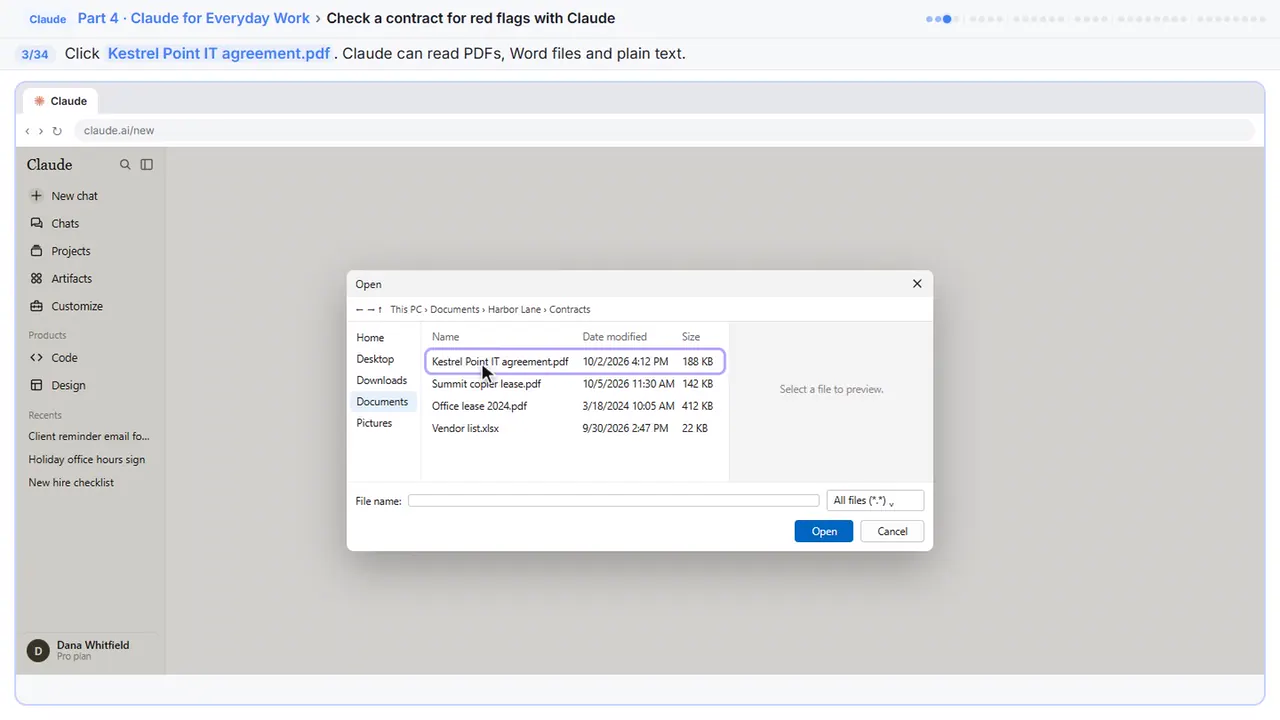Reload the claude.ai page

(57, 131)
